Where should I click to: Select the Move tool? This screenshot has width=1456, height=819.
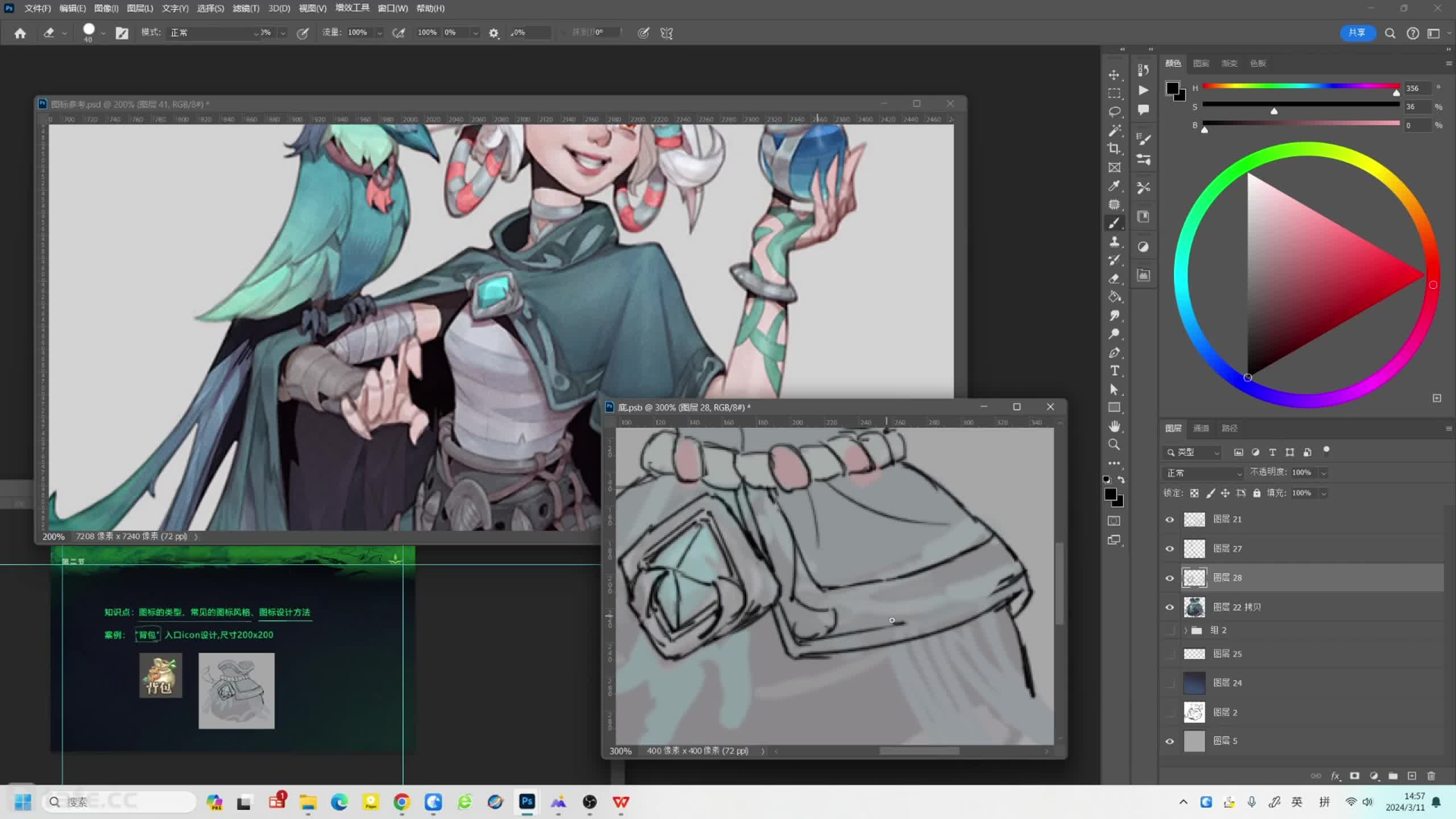1114,75
